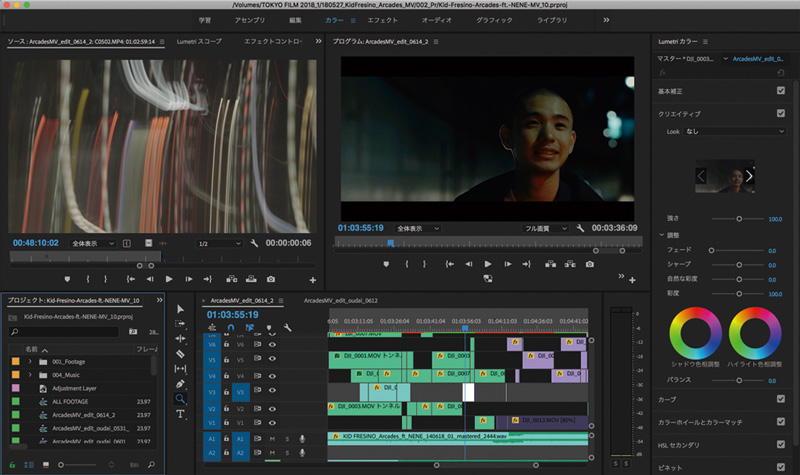Go to In point in Program monitor
The width and height of the screenshot is (800, 475).
click(449, 264)
